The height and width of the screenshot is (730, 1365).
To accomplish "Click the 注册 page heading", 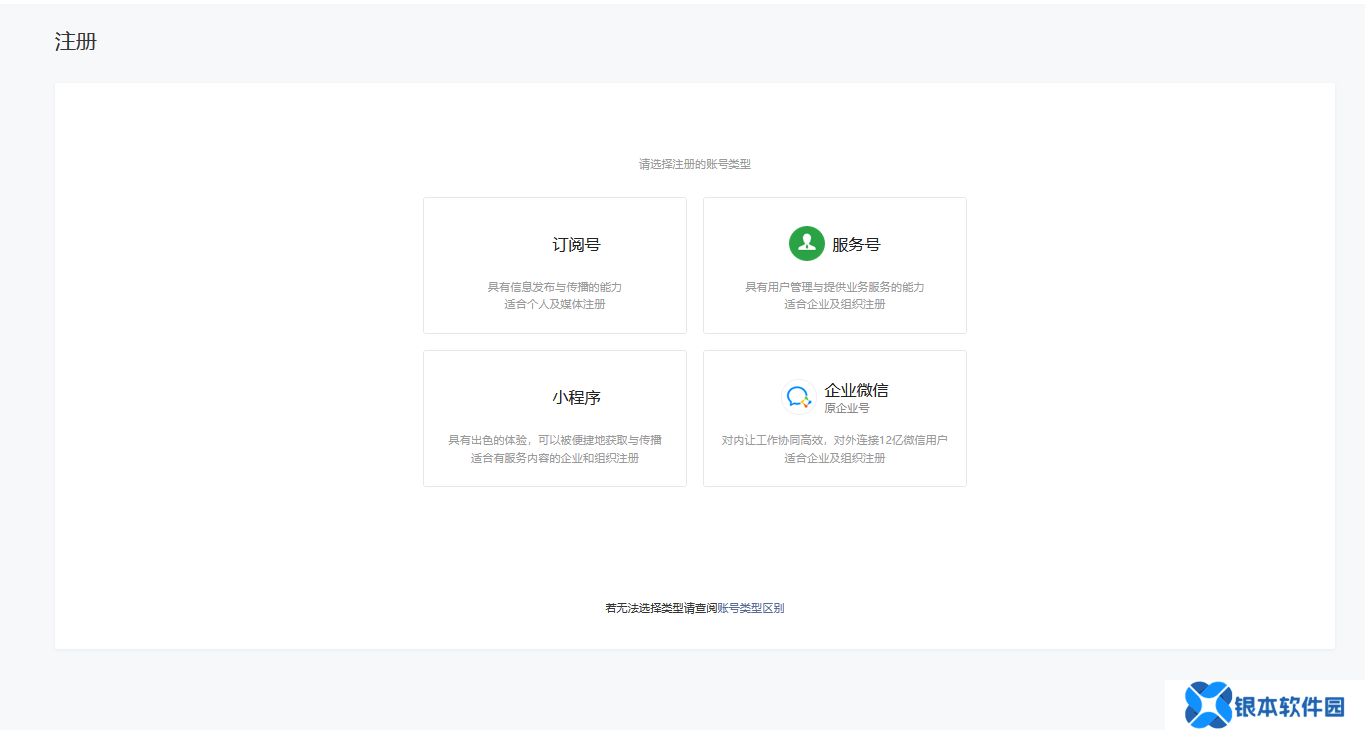I will pos(76,42).
